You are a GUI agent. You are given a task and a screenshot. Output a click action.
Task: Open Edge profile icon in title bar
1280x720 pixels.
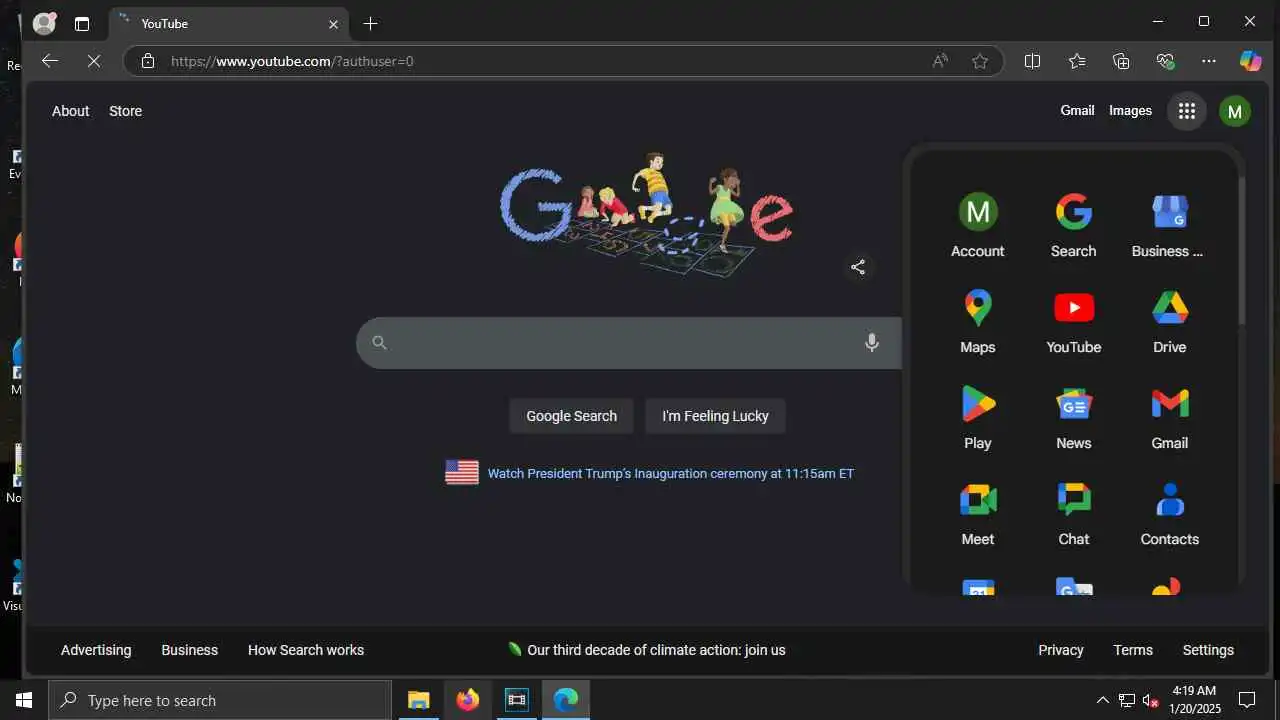[44, 23]
